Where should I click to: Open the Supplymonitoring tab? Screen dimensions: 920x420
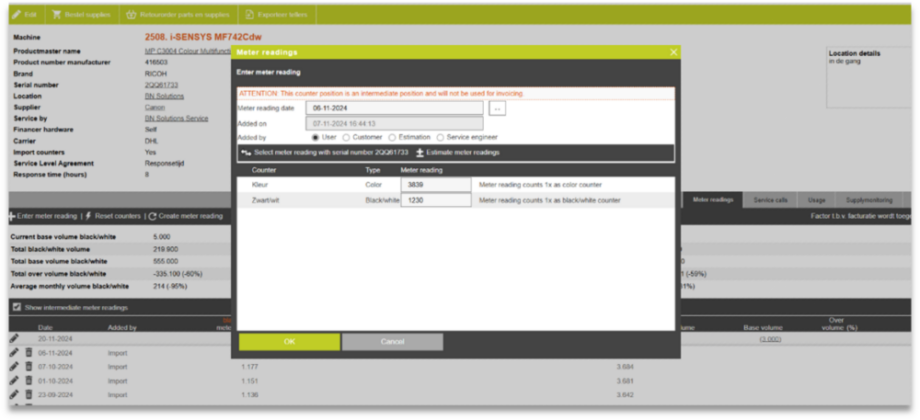[869, 200]
